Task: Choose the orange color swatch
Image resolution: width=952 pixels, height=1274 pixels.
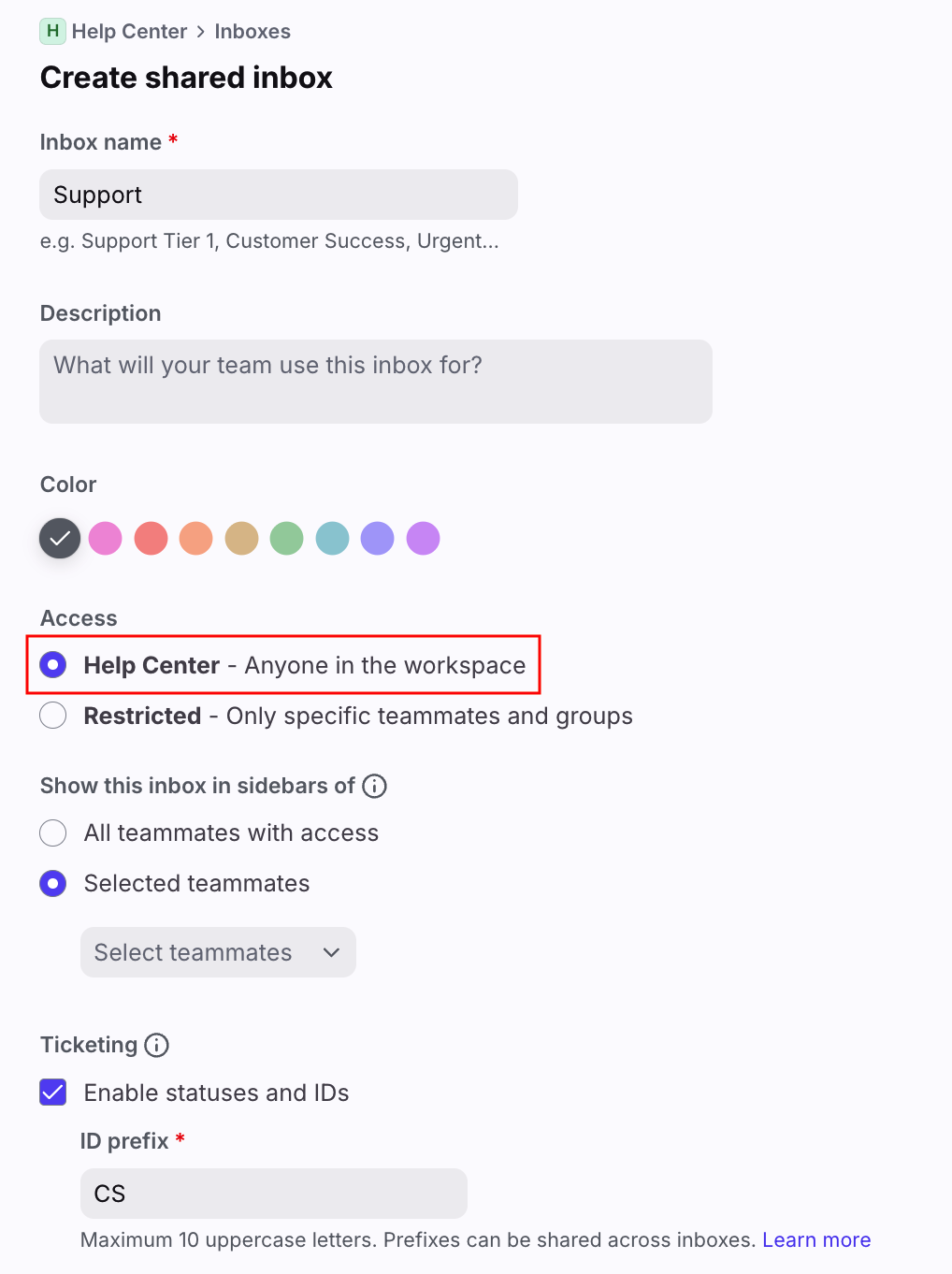Action: 196,539
